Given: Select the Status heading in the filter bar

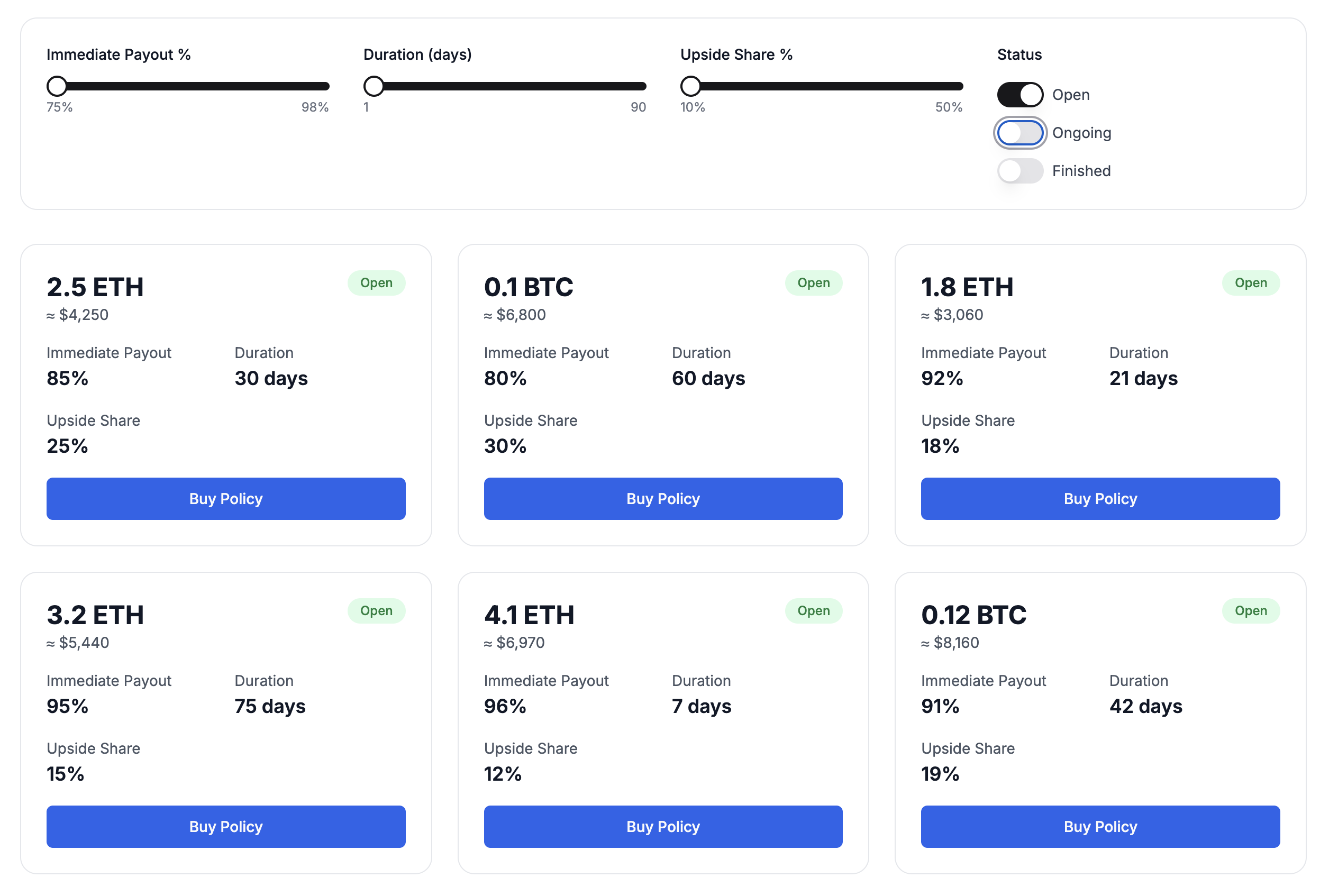Looking at the screenshot, I should click(1019, 54).
